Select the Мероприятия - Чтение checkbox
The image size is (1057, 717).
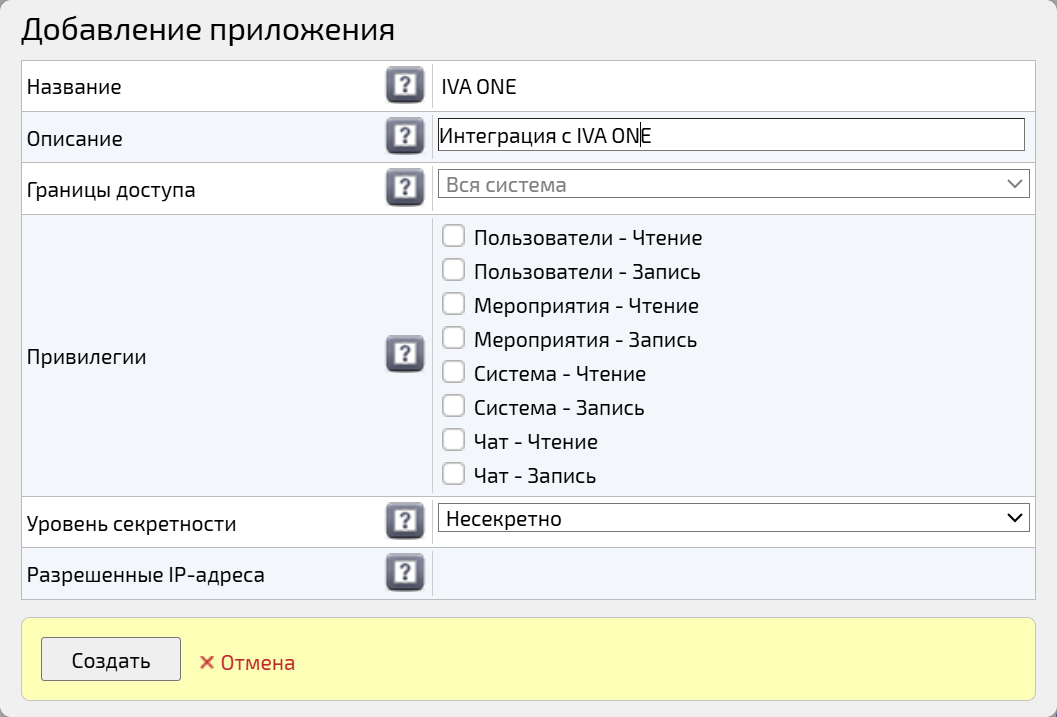pos(453,304)
